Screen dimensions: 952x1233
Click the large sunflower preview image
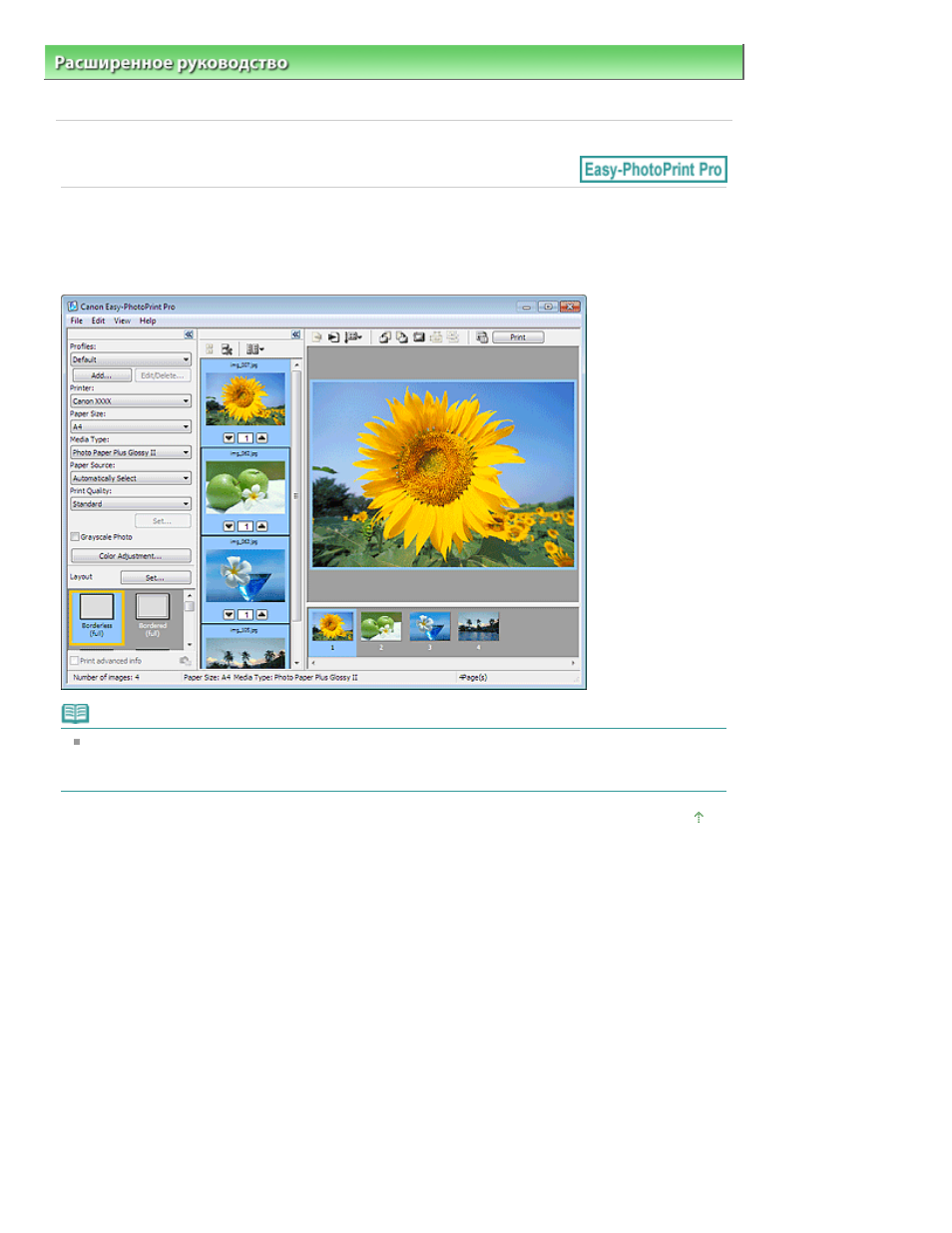pos(443,474)
